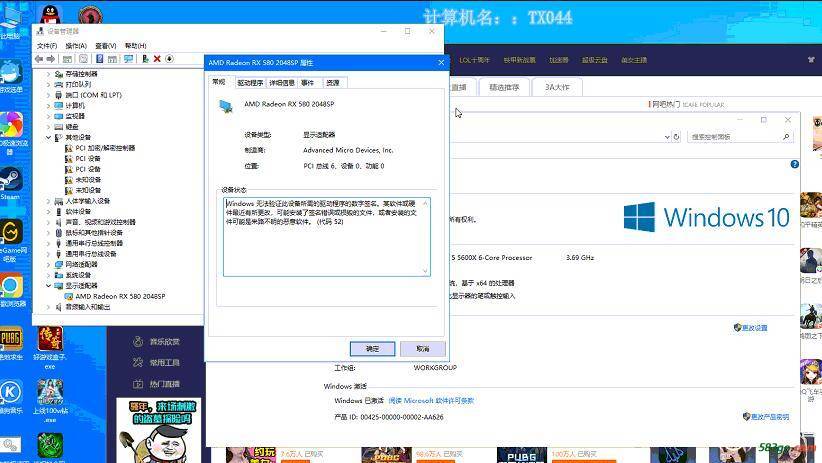Select the 鼠标和其他指针设备 mouse icon
Image resolution: width=822 pixels, height=463 pixels.
pos(59,233)
